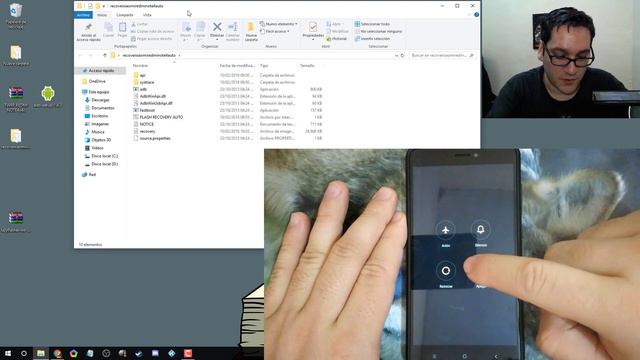The image size is (640, 360).
Task: Open Propiedades from the ribbon
Action: 313,30
